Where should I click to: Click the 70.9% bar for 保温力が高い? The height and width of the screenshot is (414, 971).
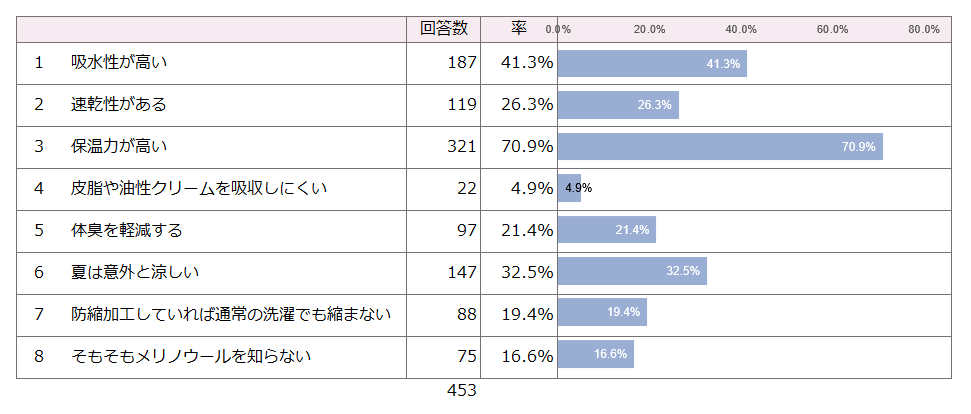coord(720,147)
